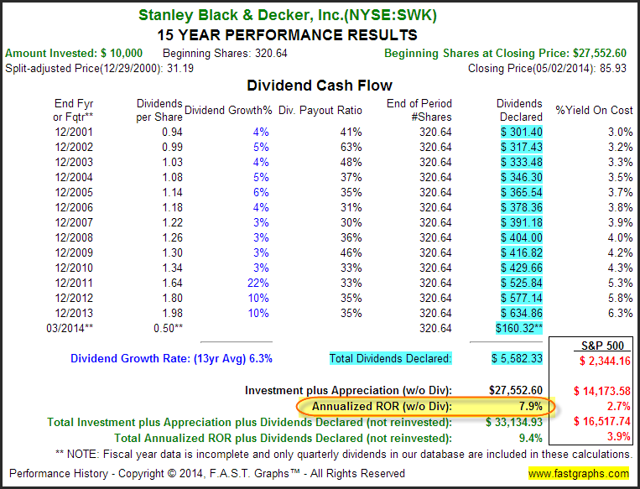Click the 7.9% annualized ROR value
The image size is (640, 489).
point(531,407)
